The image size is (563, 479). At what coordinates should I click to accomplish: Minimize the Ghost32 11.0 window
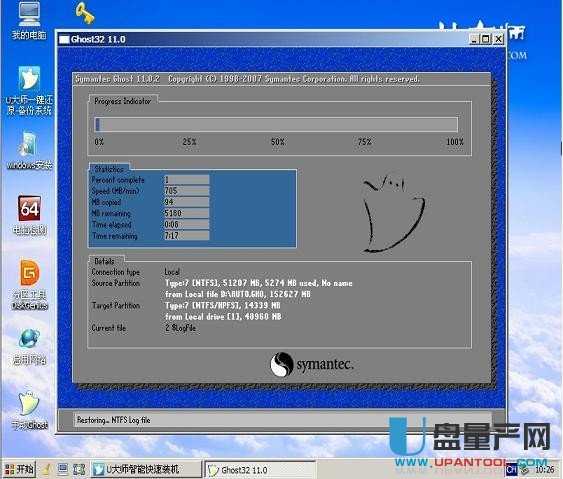(x=474, y=39)
